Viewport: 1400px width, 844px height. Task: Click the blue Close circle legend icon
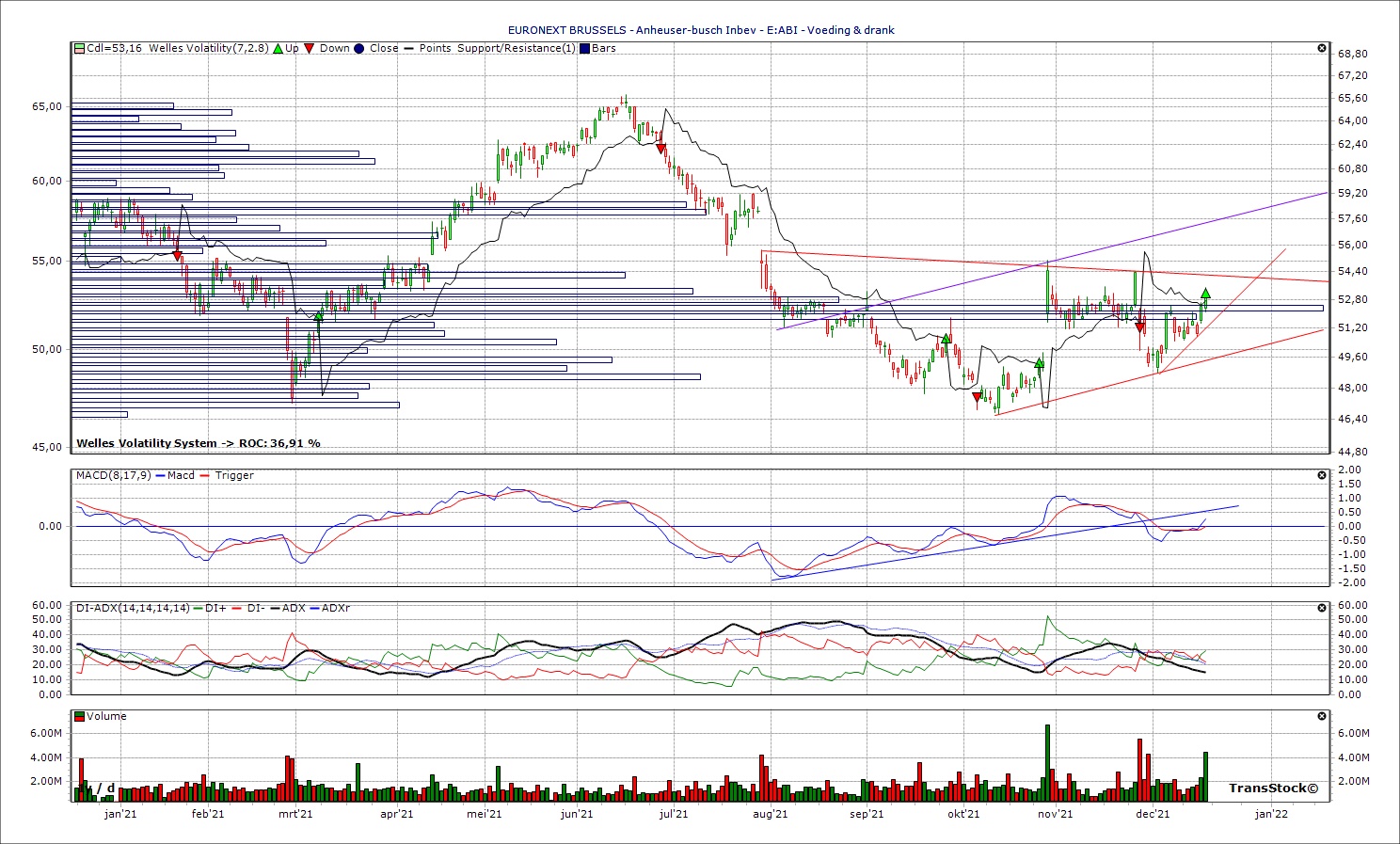358,48
